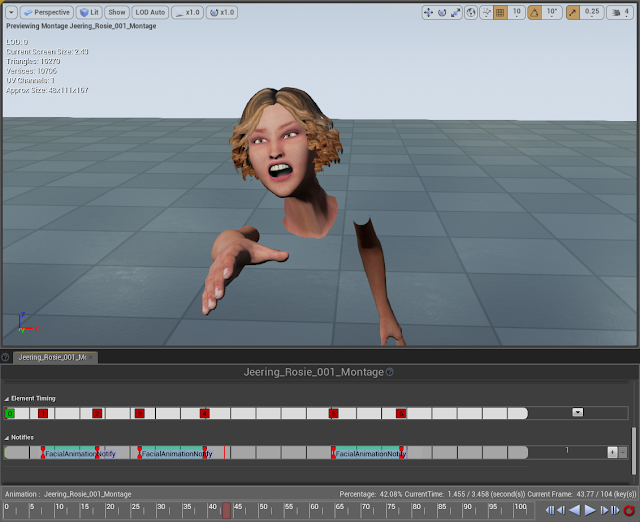The height and width of the screenshot is (522, 640).
Task: Open the Perspective view mode dropdown
Action: pos(47,12)
